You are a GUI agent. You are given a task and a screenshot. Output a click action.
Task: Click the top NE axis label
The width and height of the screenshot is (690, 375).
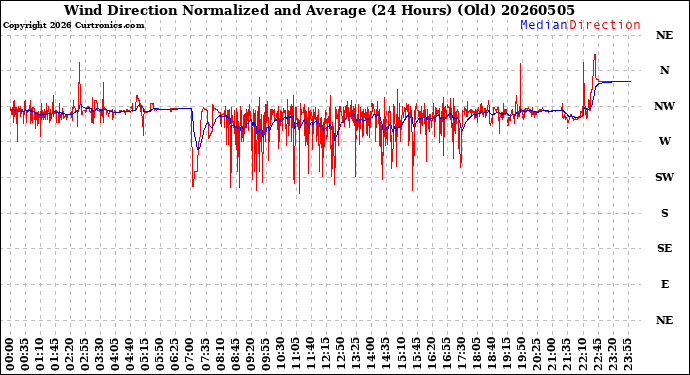(664, 35)
